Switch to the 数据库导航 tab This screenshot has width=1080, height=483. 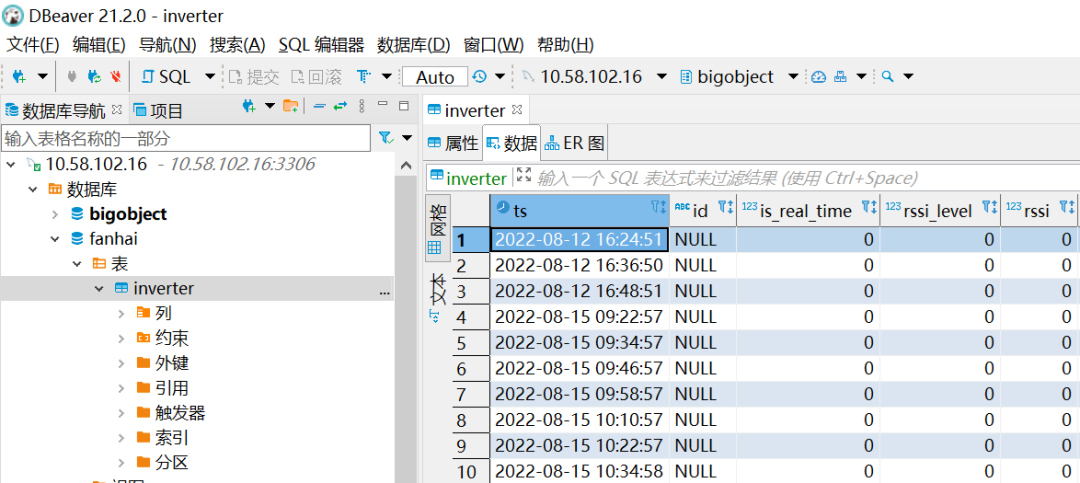(63, 110)
